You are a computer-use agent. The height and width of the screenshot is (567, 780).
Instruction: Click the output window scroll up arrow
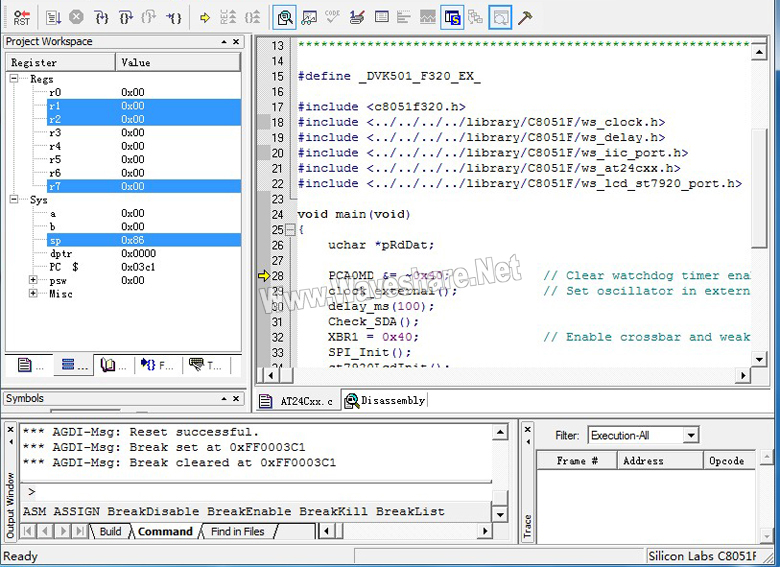coord(500,432)
